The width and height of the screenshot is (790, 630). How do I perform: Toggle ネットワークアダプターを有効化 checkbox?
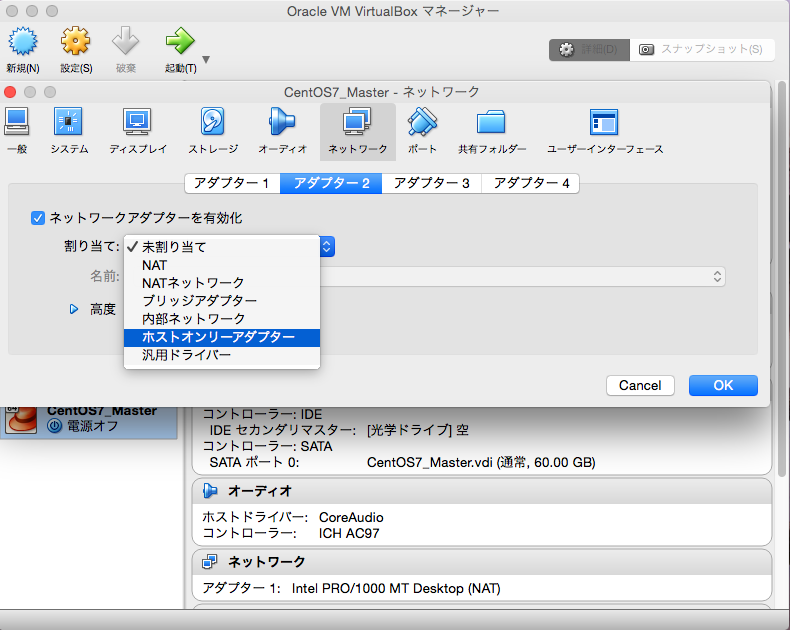pos(38,218)
